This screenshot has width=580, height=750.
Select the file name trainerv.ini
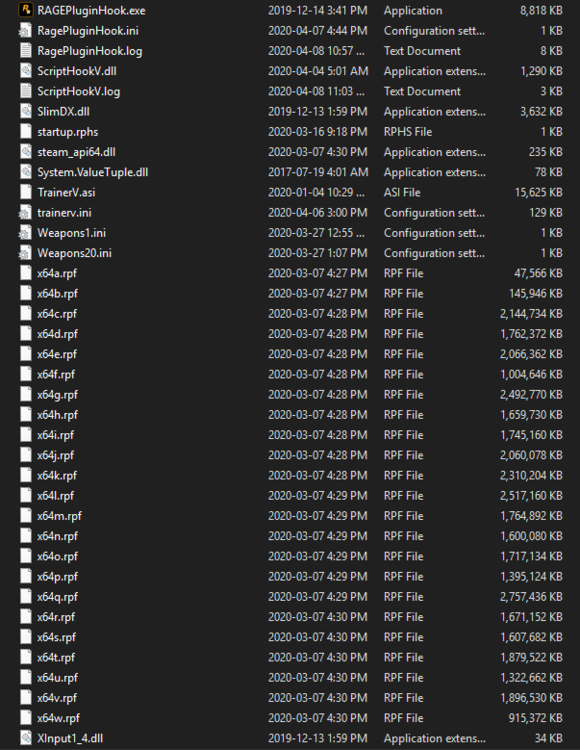click(x=65, y=212)
